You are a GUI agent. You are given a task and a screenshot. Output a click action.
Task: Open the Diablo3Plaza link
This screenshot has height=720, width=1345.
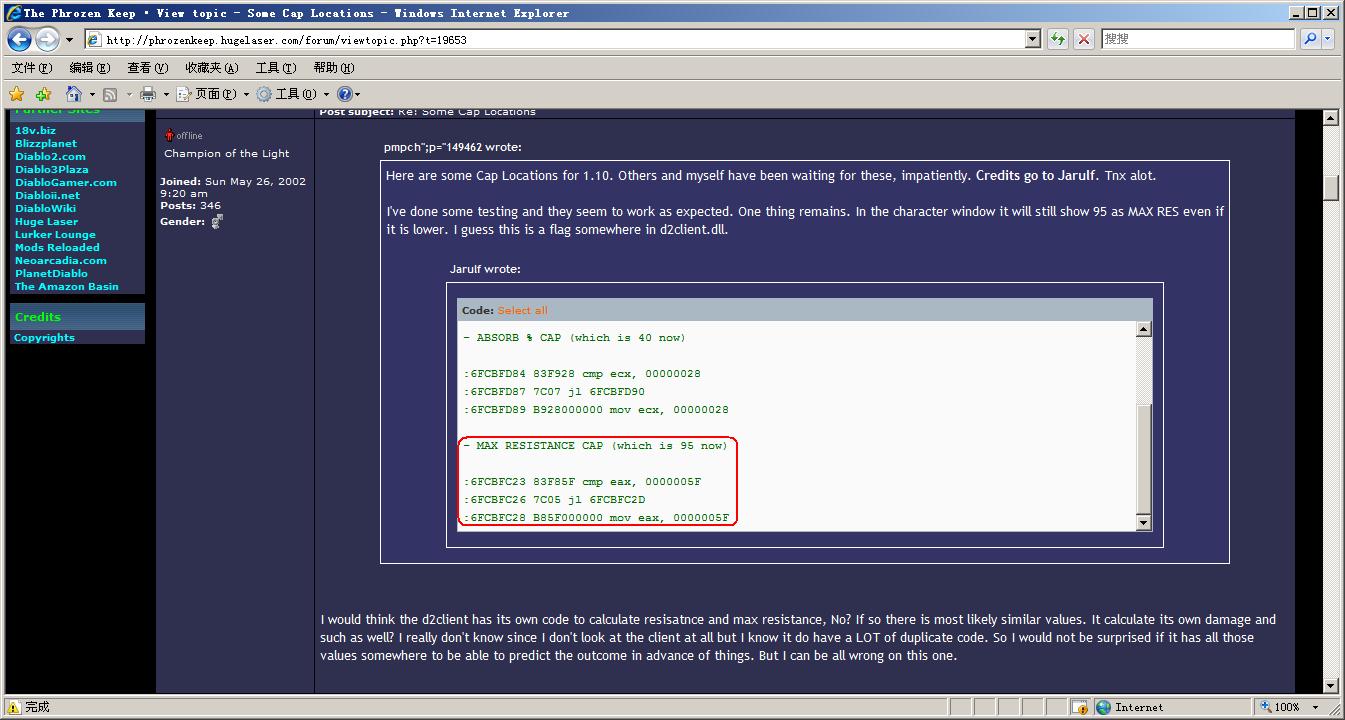coord(51,170)
